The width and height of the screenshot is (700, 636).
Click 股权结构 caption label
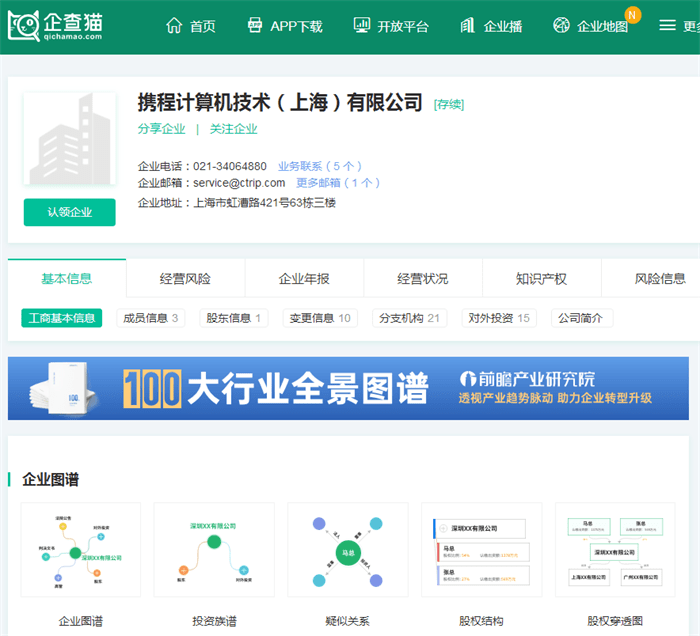[481, 621]
